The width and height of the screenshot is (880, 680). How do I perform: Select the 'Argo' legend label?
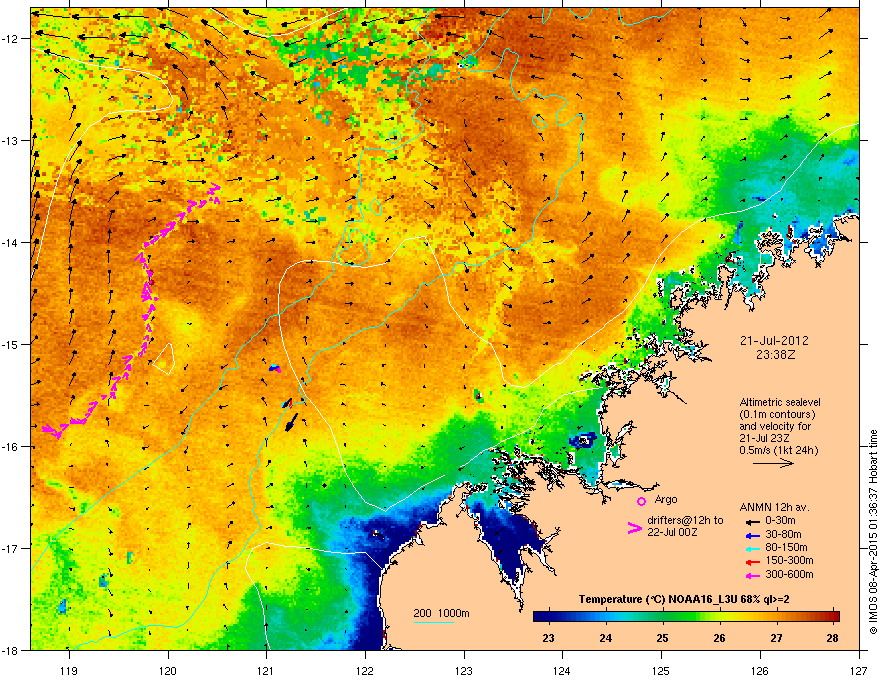coord(666,499)
